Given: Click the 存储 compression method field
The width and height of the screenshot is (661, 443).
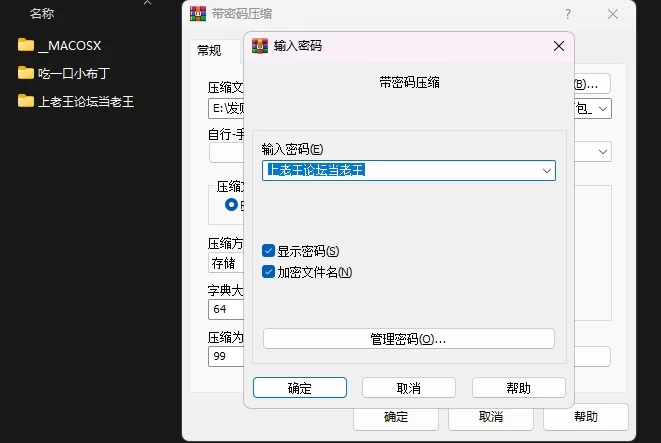Looking at the screenshot, I should pos(226,263).
